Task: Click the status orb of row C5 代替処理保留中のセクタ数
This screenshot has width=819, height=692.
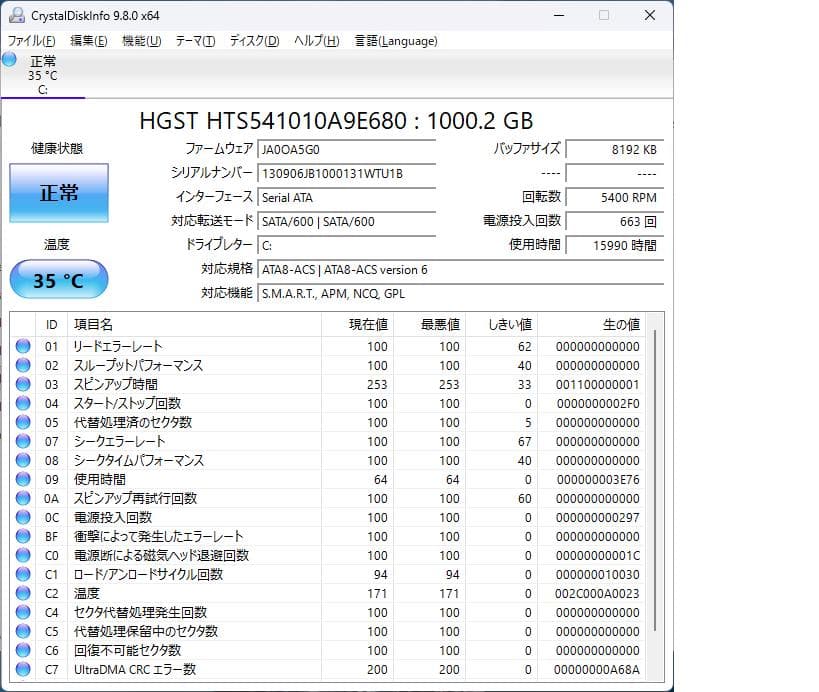Action: 23,630
